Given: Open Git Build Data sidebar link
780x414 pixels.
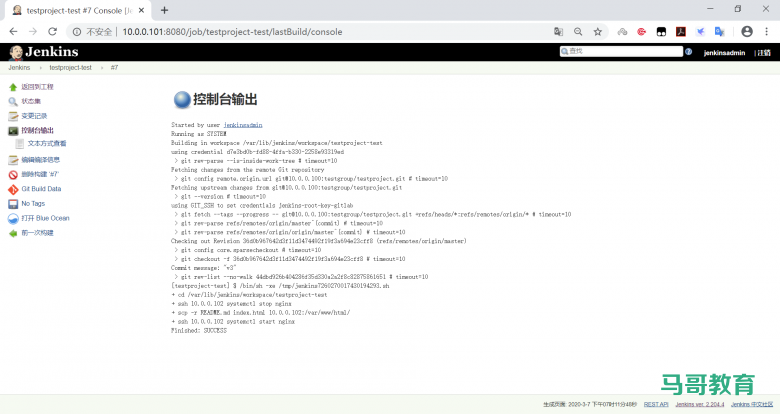Looking at the screenshot, I should [41, 189].
